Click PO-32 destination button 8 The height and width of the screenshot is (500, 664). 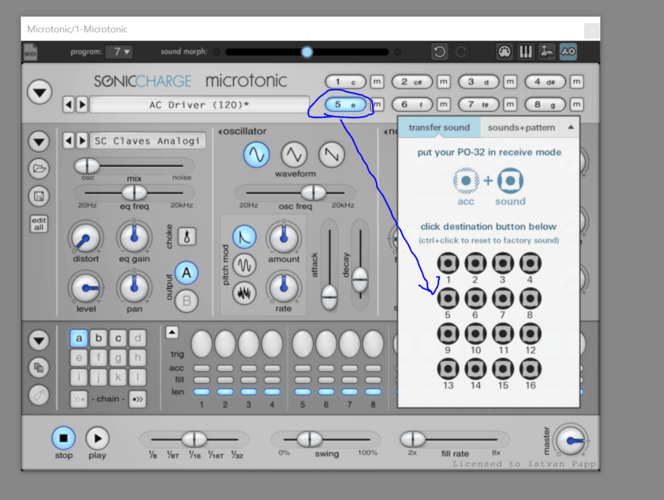click(x=530, y=298)
